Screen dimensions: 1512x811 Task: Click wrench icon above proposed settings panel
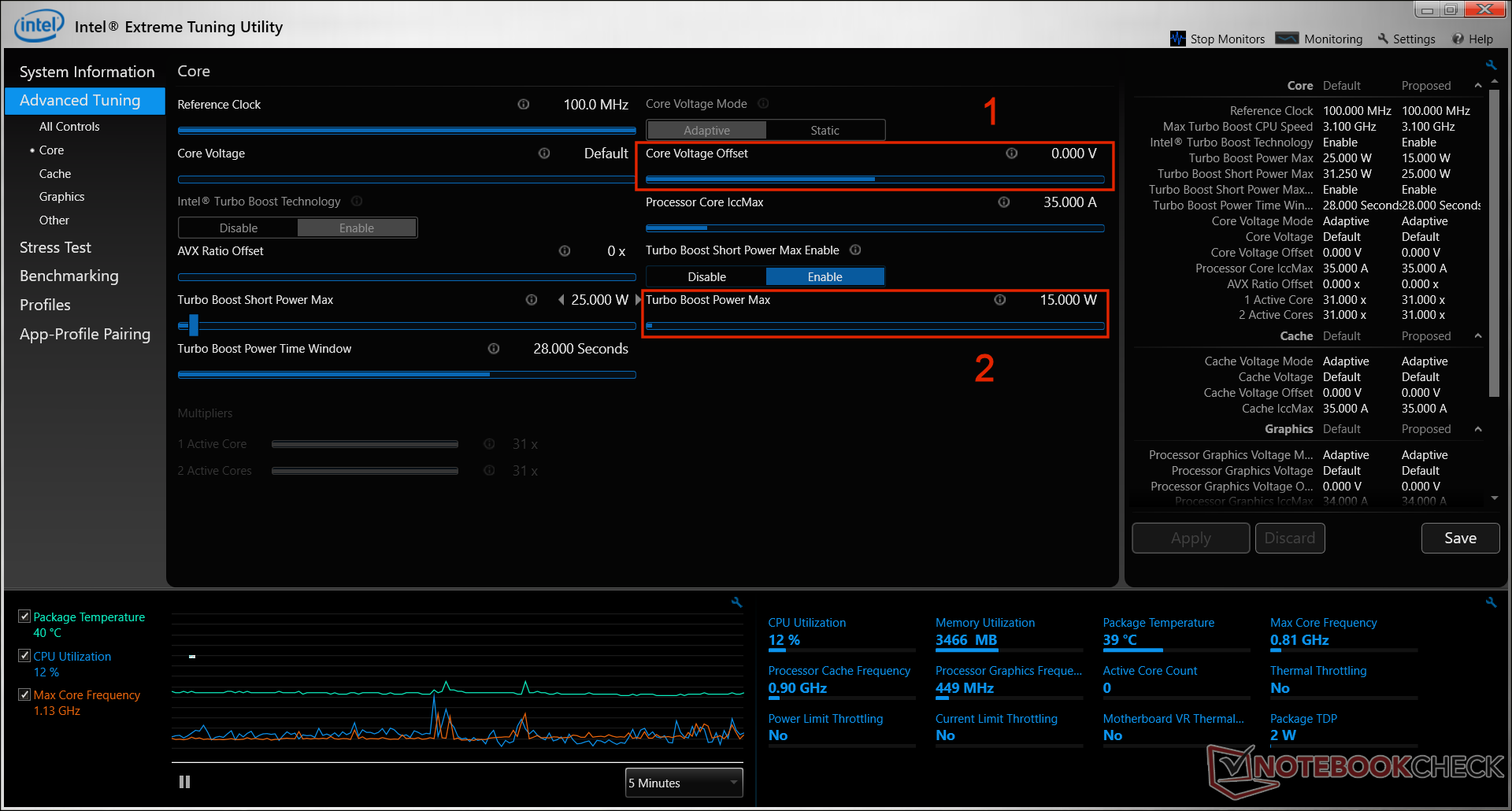pos(1491,65)
